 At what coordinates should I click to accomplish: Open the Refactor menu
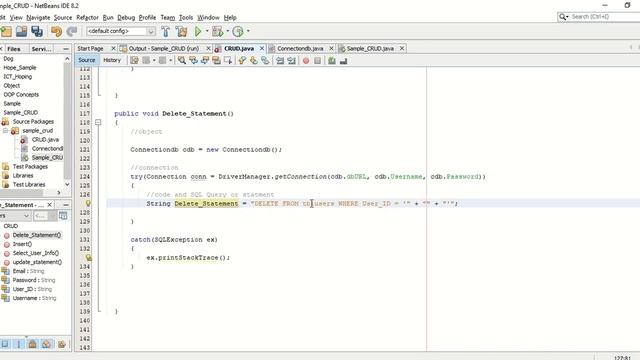click(87, 18)
